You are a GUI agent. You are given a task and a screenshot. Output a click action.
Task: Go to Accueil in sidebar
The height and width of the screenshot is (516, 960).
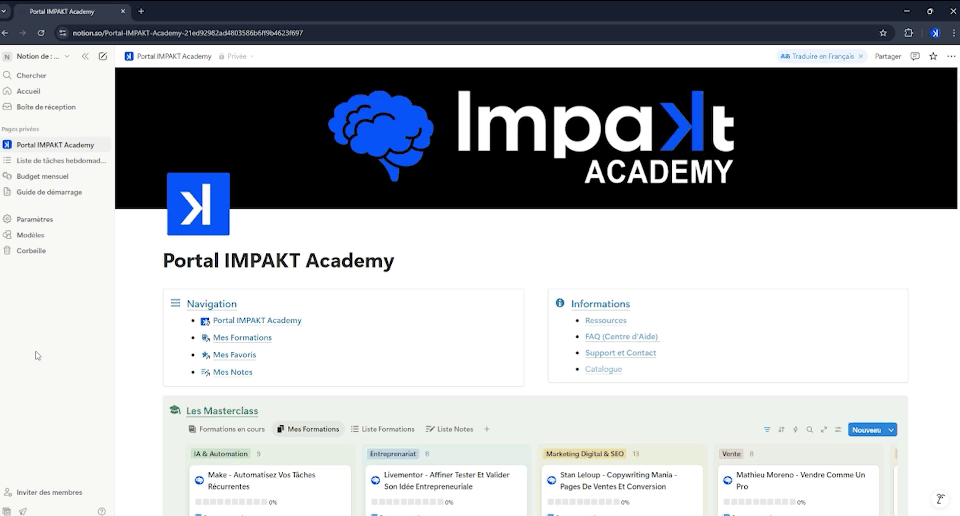(28, 91)
